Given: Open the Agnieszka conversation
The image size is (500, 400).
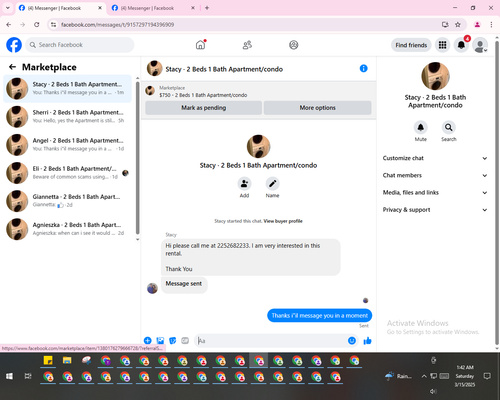Looking at the screenshot, I should (67, 229).
